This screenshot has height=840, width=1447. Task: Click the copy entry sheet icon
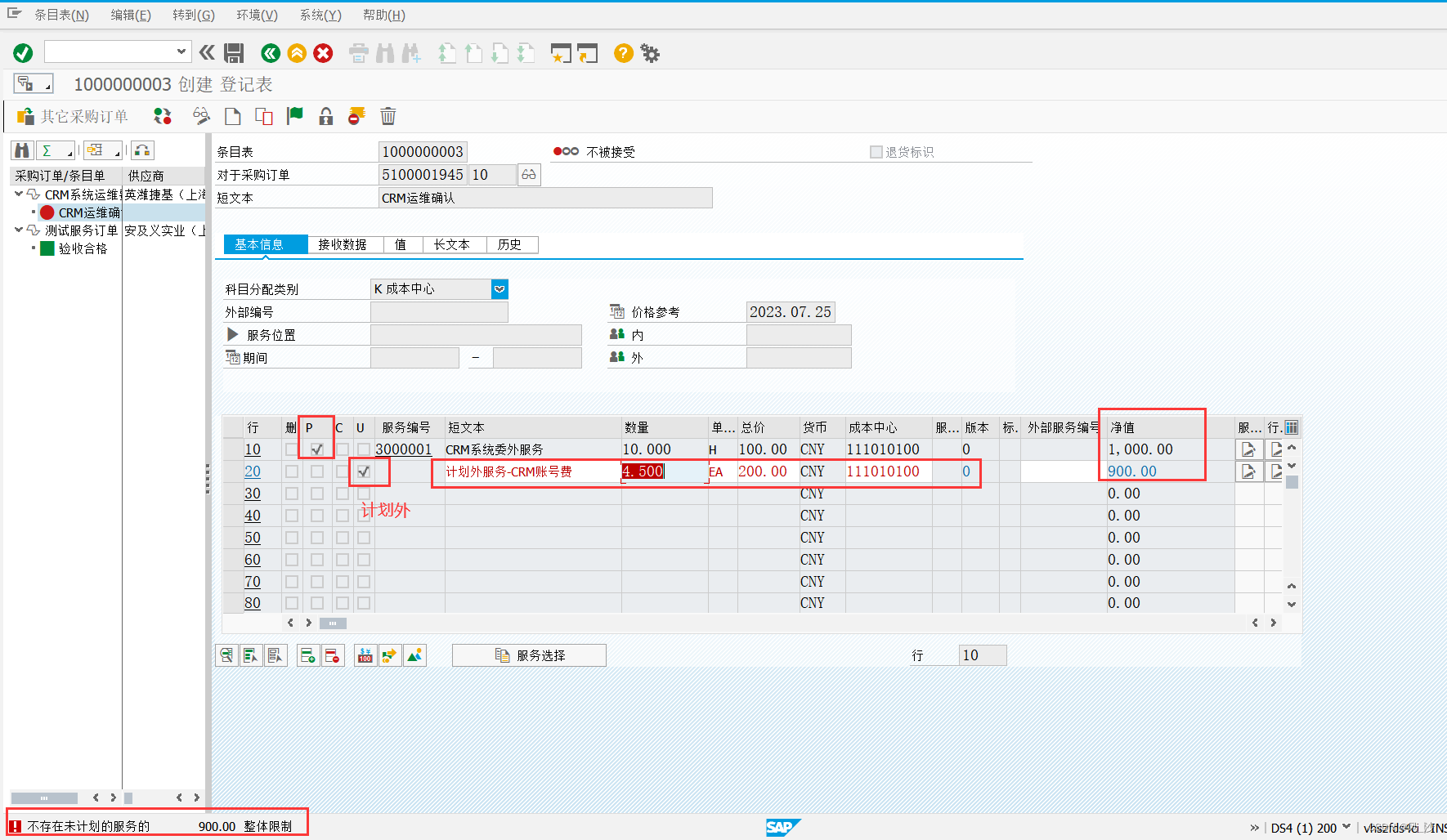tap(264, 116)
